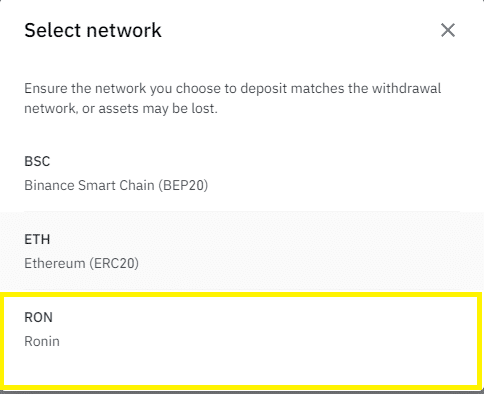484x394 pixels.
Task: Choose BEP20 as the deposit network
Action: (242, 172)
